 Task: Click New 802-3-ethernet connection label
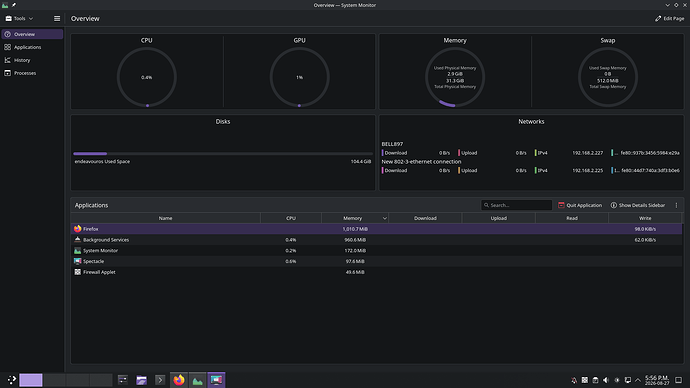pyautogui.click(x=421, y=161)
